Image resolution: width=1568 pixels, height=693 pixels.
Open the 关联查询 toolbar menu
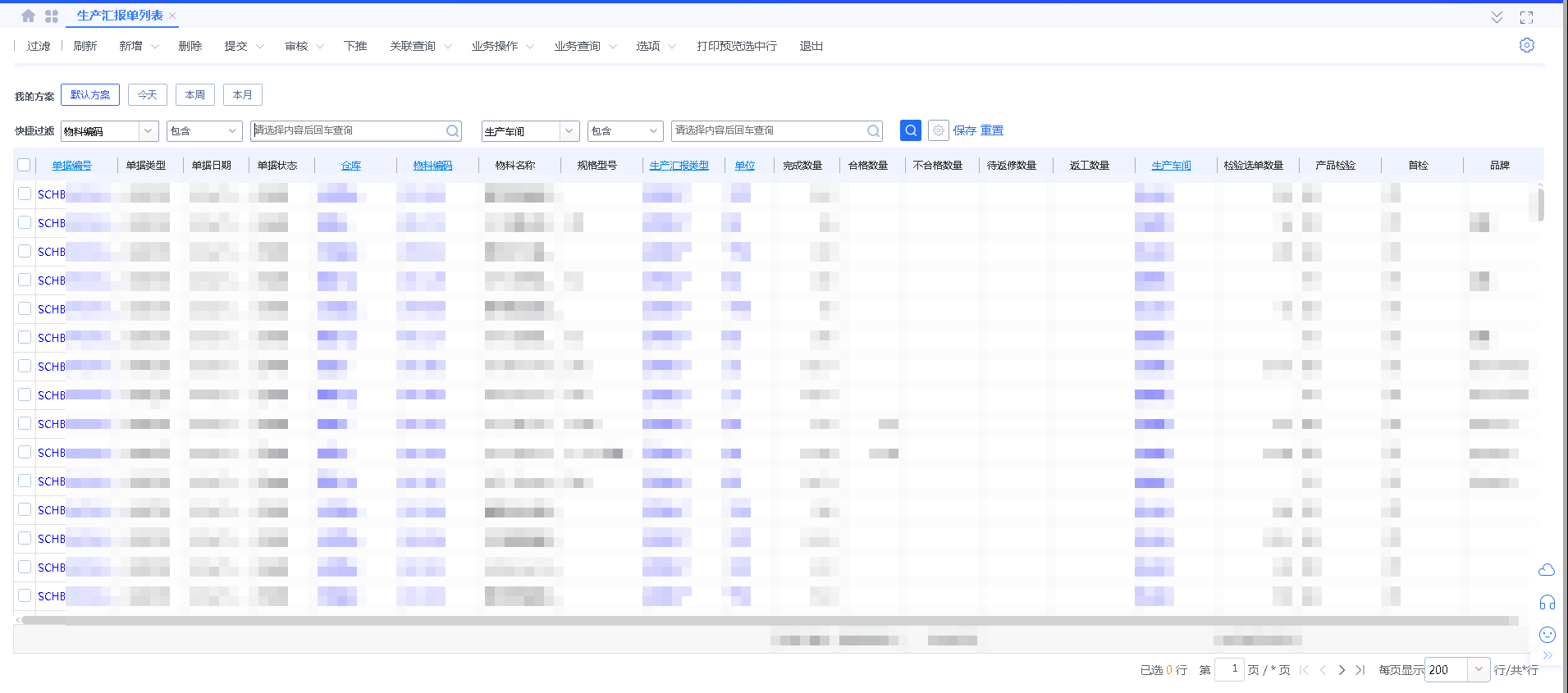[420, 46]
